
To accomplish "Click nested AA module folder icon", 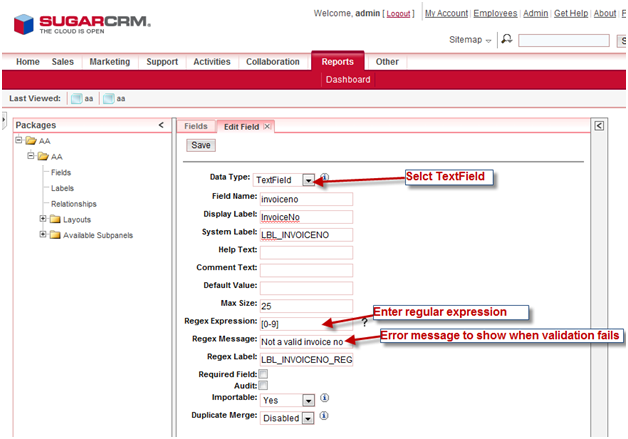I will (x=43, y=156).
